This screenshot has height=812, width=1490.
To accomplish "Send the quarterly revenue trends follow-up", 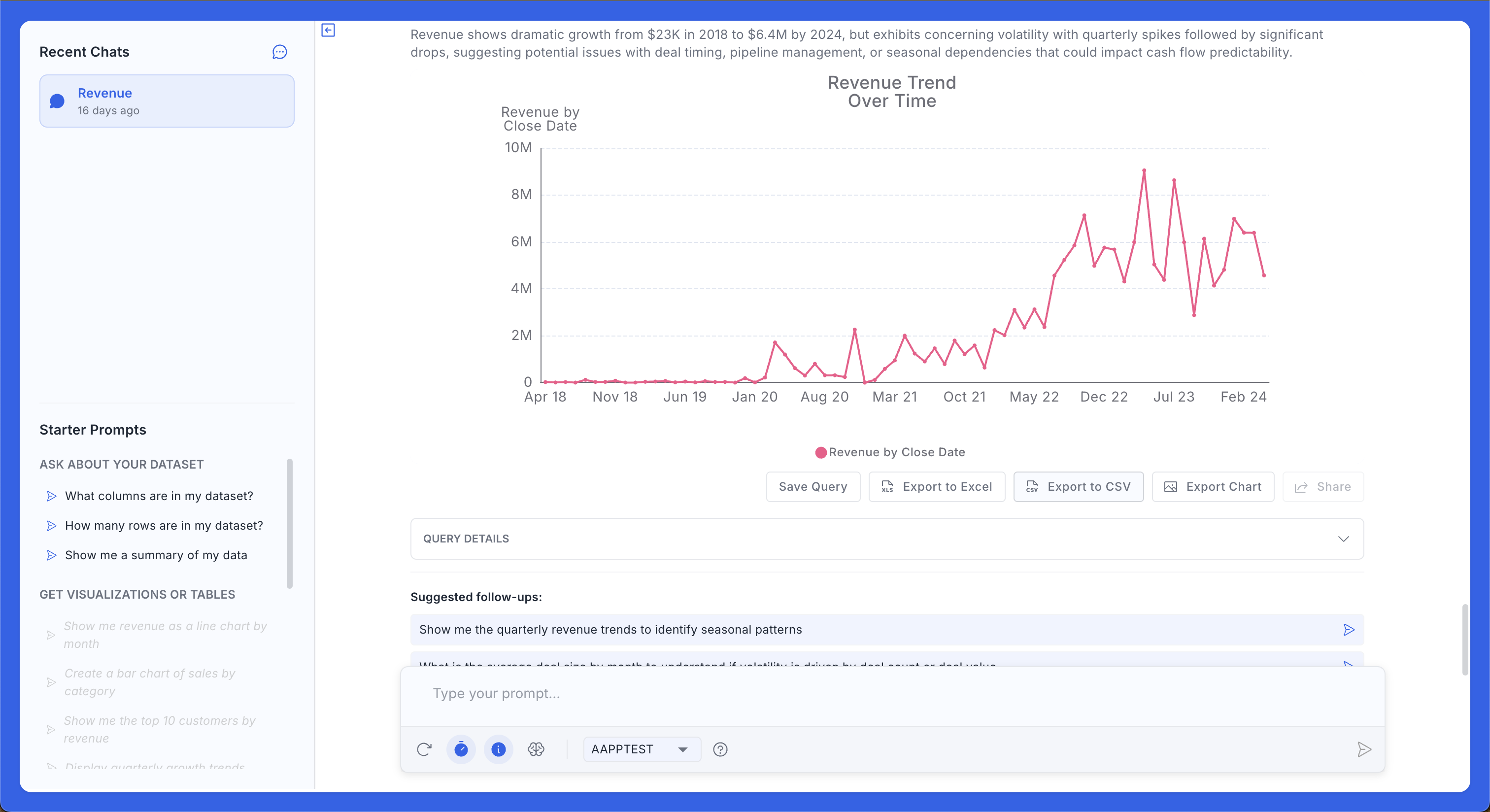I will [1348, 630].
